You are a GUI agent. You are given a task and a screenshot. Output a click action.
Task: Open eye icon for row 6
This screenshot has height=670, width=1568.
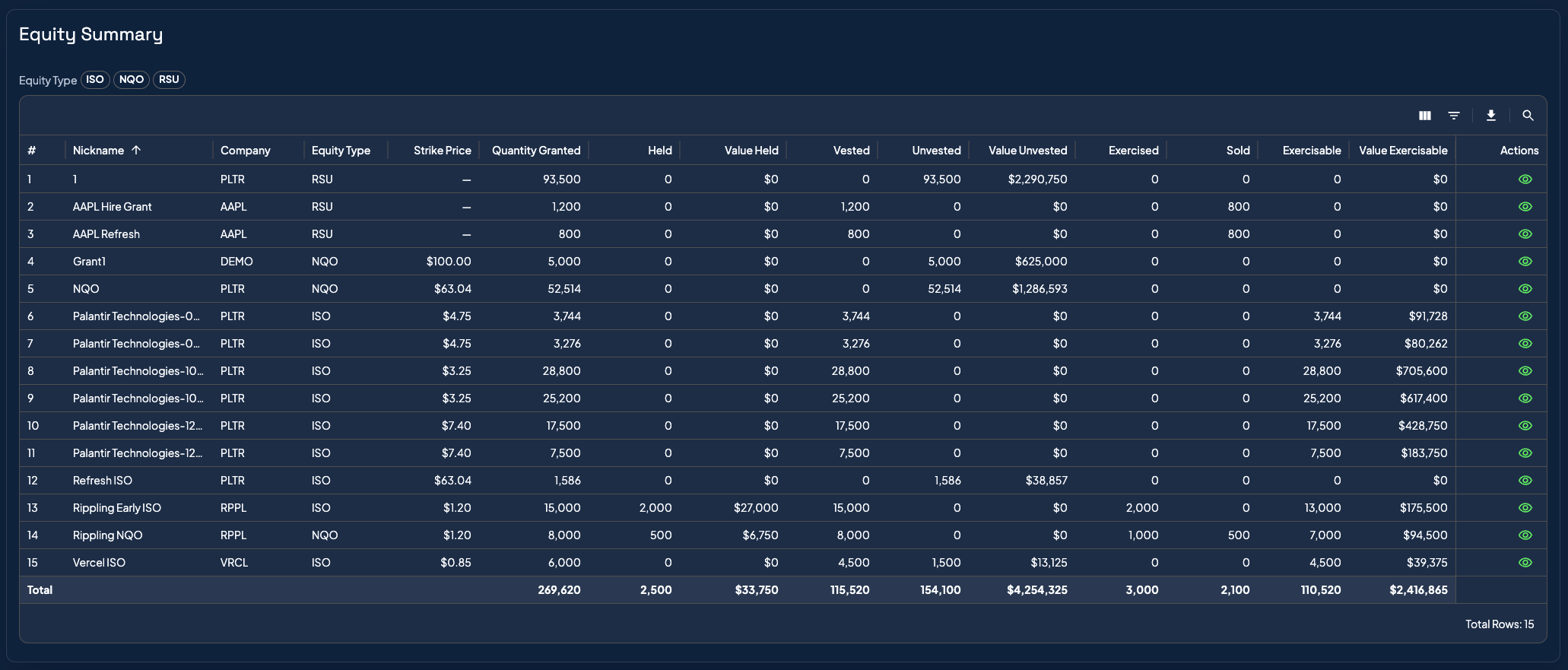1525,316
